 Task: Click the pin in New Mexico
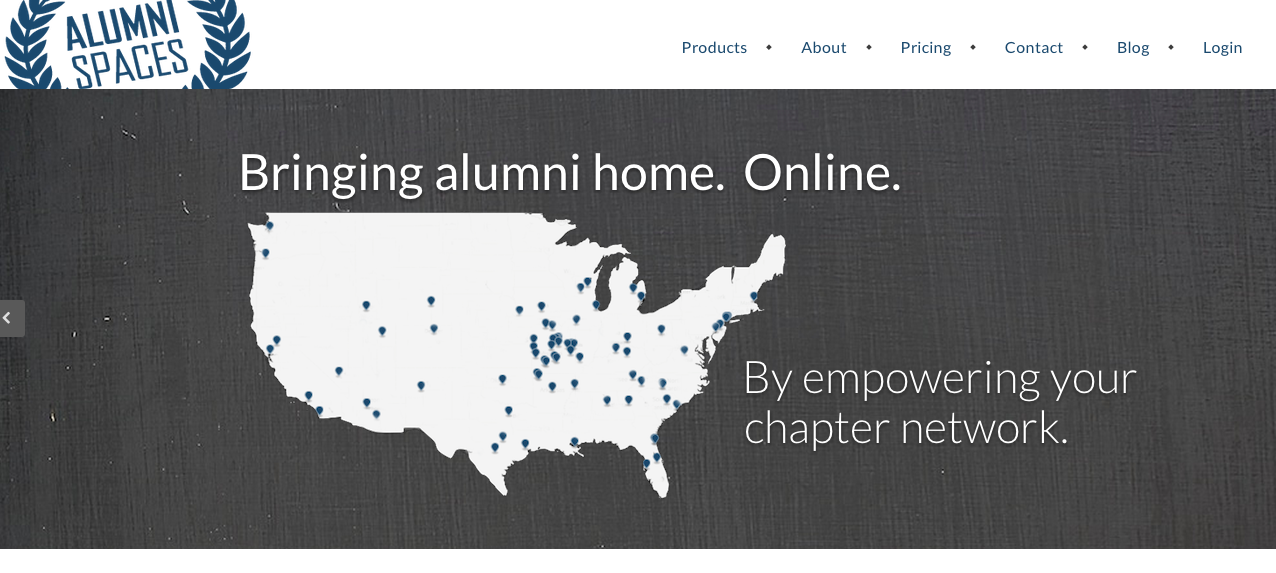click(x=421, y=385)
